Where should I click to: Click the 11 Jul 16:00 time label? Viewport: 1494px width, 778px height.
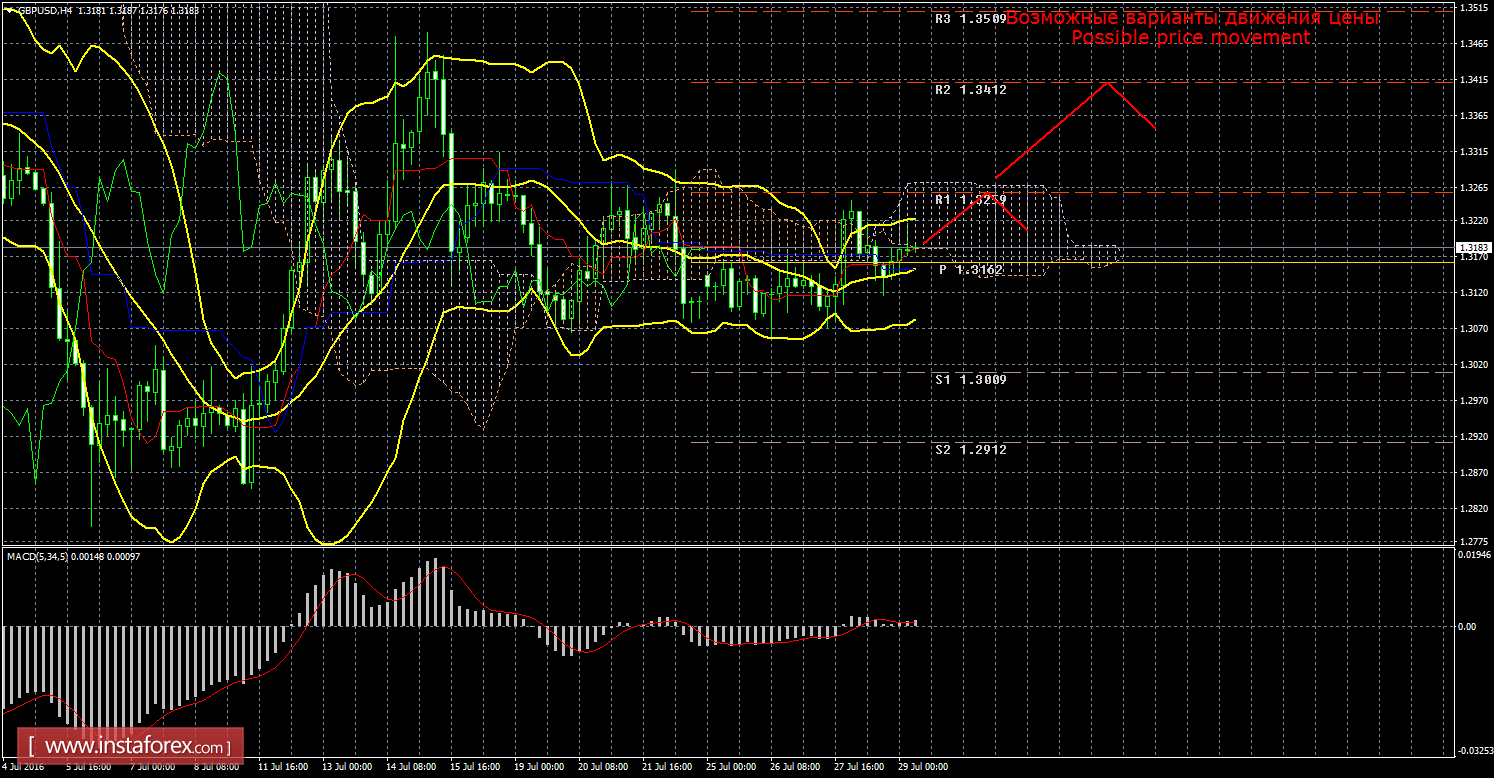click(x=283, y=768)
